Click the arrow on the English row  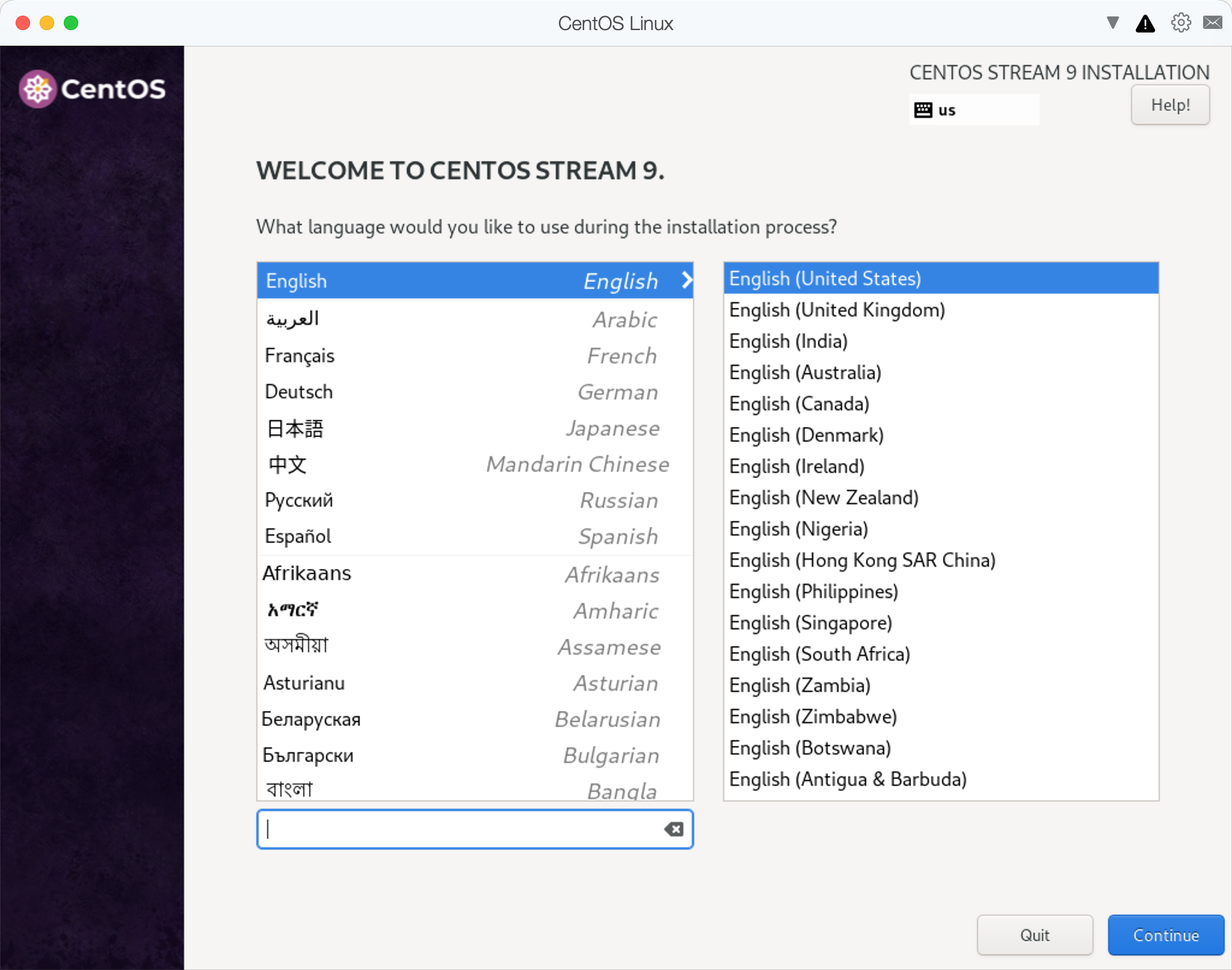tap(686, 280)
